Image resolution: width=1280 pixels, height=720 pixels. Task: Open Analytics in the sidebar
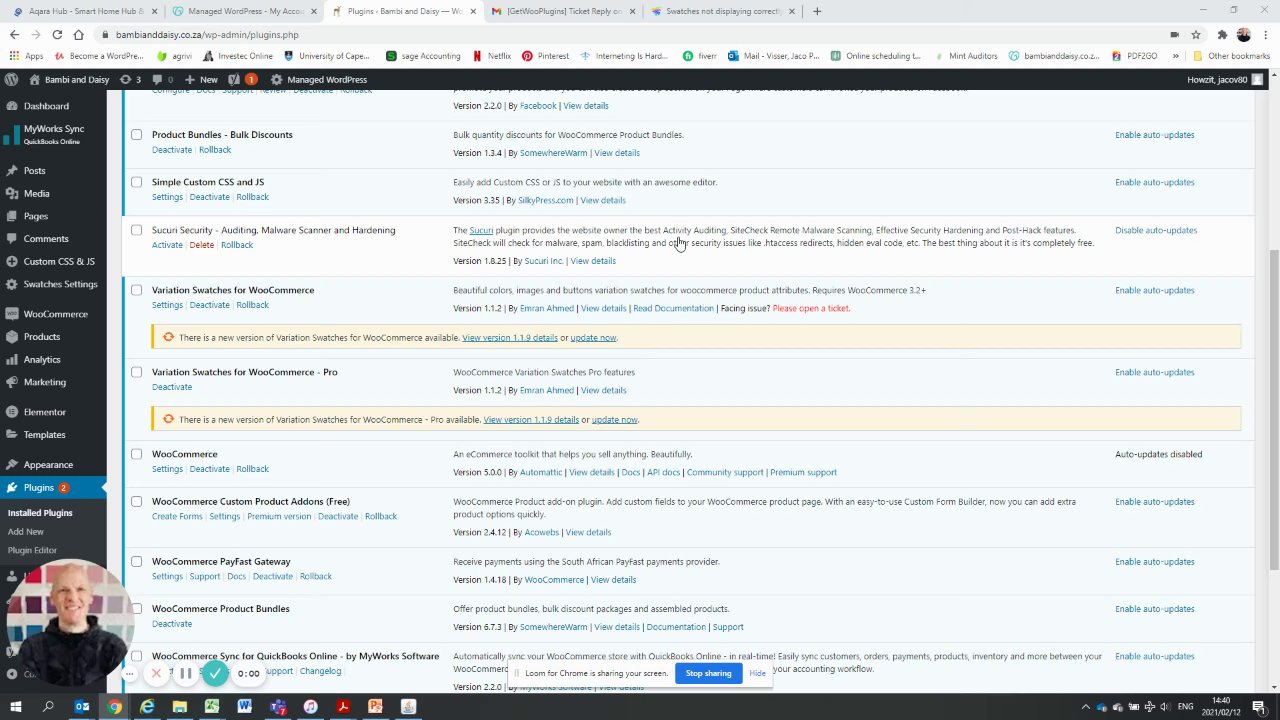point(42,360)
